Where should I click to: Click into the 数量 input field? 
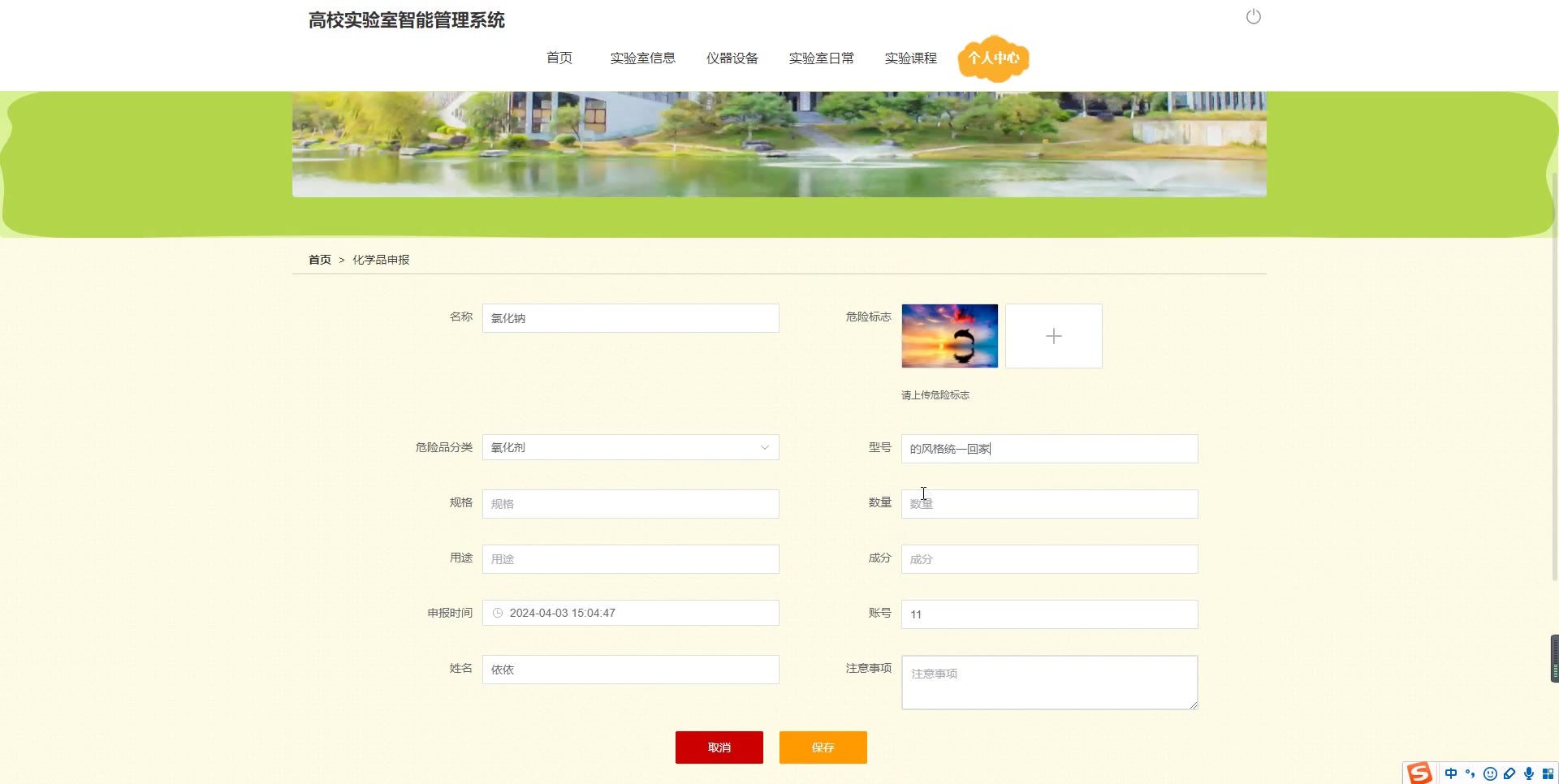click(1050, 504)
